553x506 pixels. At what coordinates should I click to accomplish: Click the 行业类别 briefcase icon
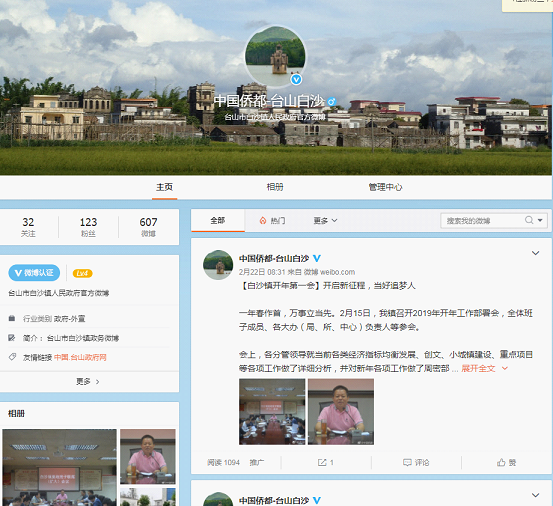click(x=12, y=318)
